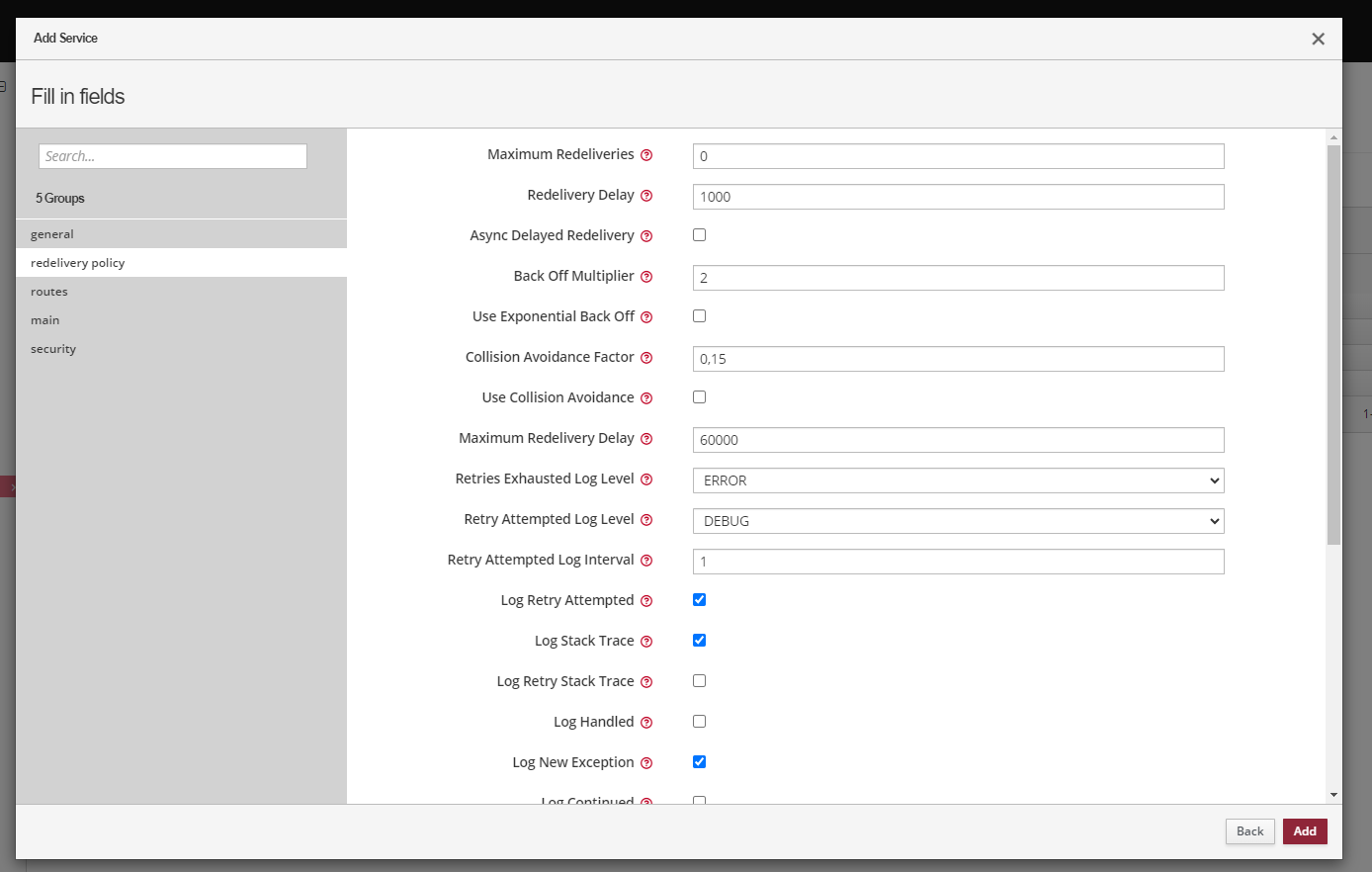Switch to the routes group
The width and height of the screenshot is (1372, 872).
[x=49, y=292]
